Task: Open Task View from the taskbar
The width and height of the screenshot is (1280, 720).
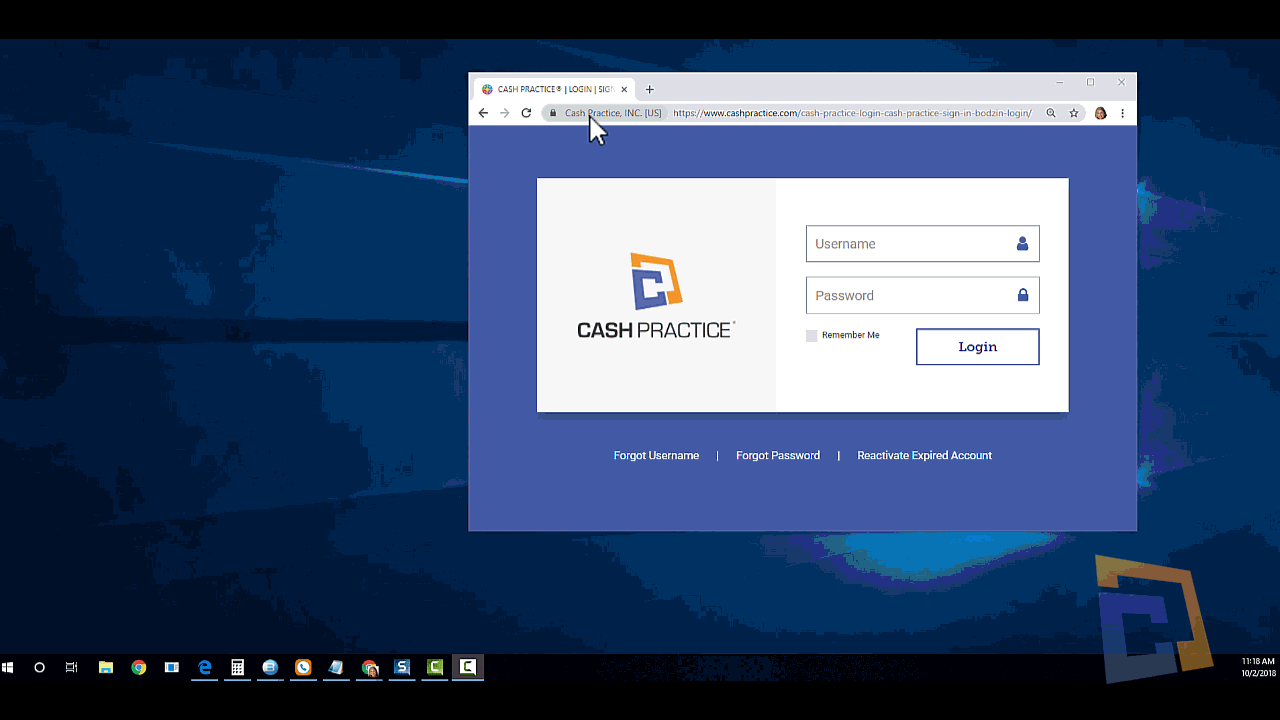Action: [72, 667]
